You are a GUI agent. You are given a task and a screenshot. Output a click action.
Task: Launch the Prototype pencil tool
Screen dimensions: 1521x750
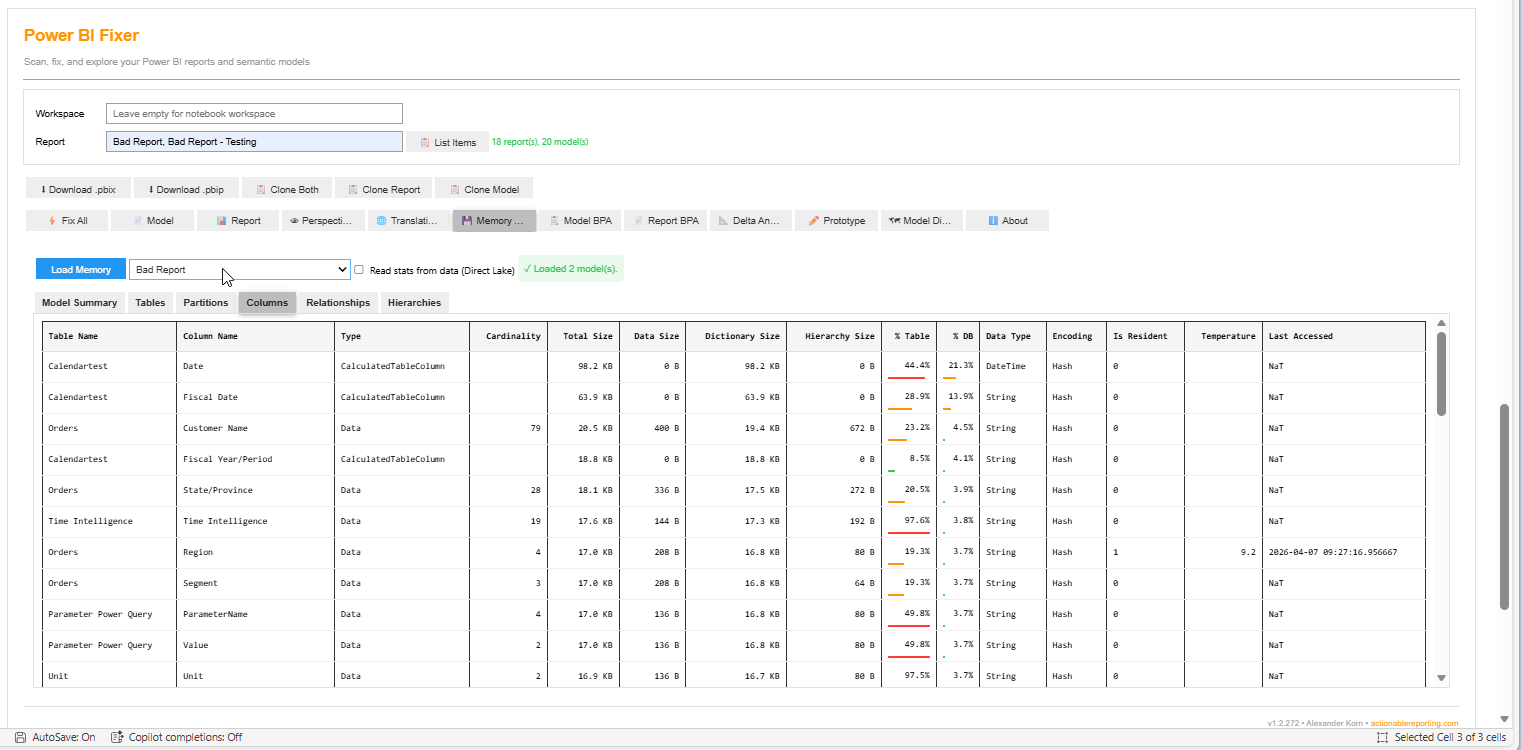(x=836, y=220)
